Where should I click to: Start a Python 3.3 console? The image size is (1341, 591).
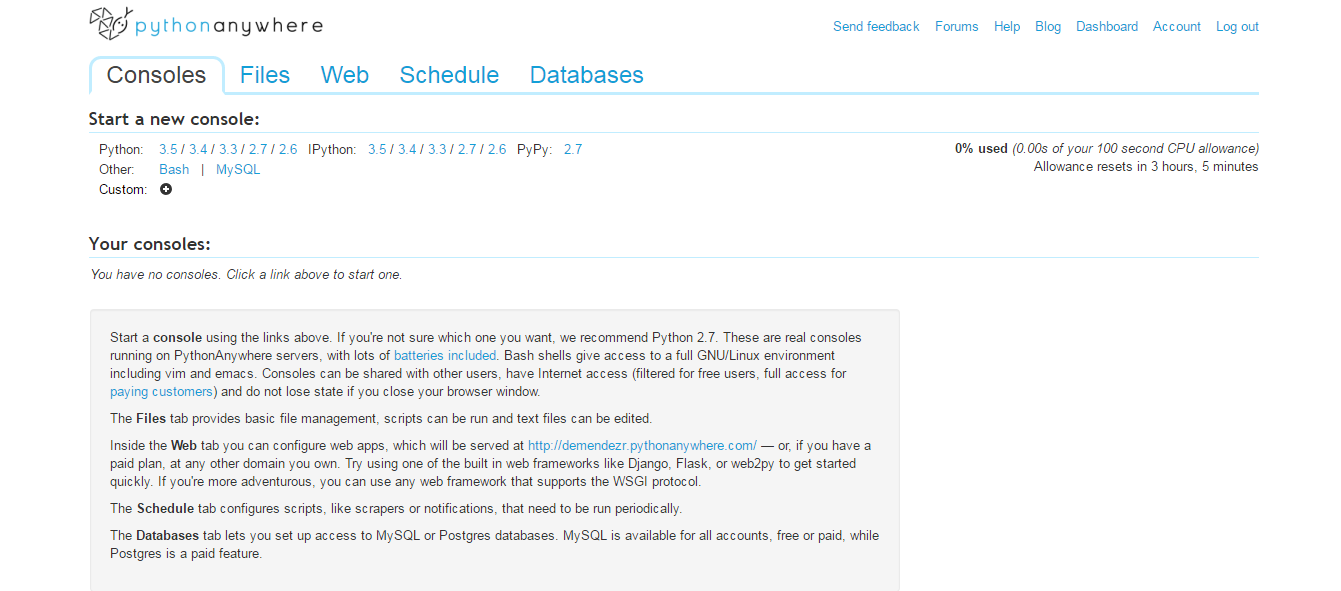(x=228, y=149)
